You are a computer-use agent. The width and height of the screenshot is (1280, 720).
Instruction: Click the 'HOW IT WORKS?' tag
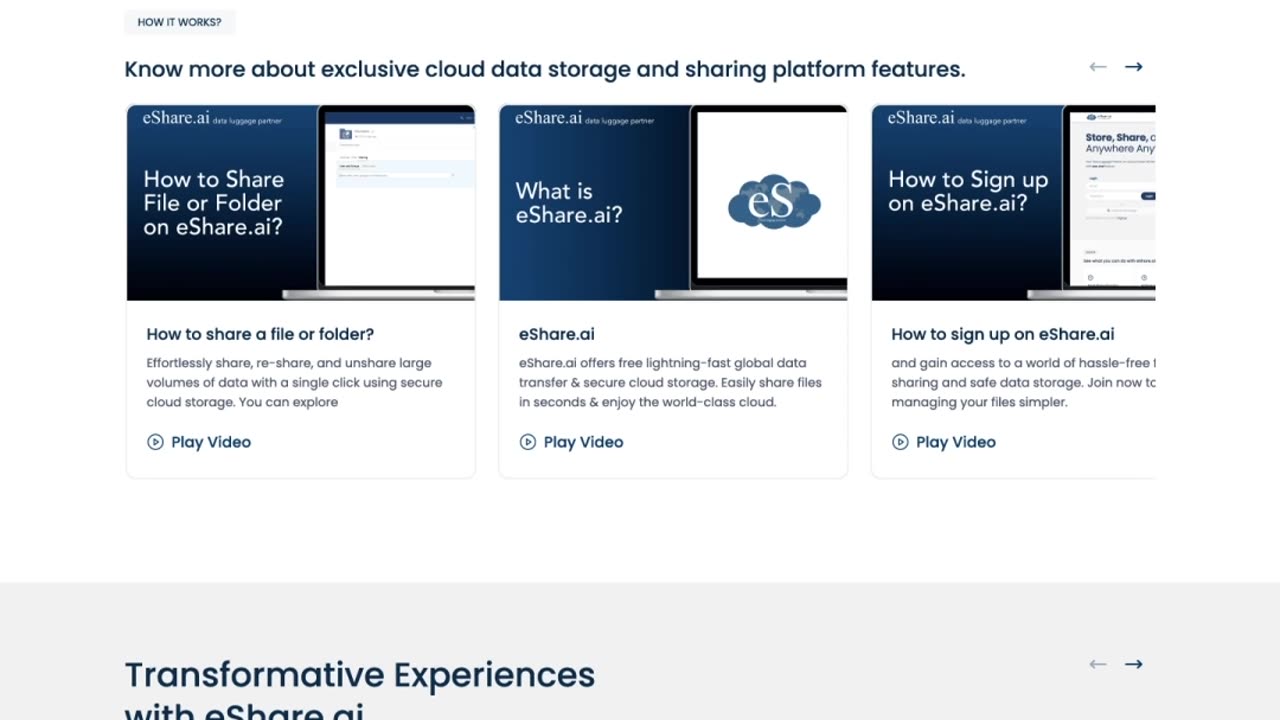(x=180, y=22)
